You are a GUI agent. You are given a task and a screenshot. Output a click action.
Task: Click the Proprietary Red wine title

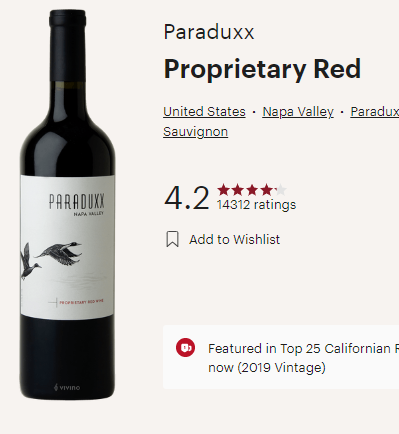pyautogui.click(x=262, y=69)
